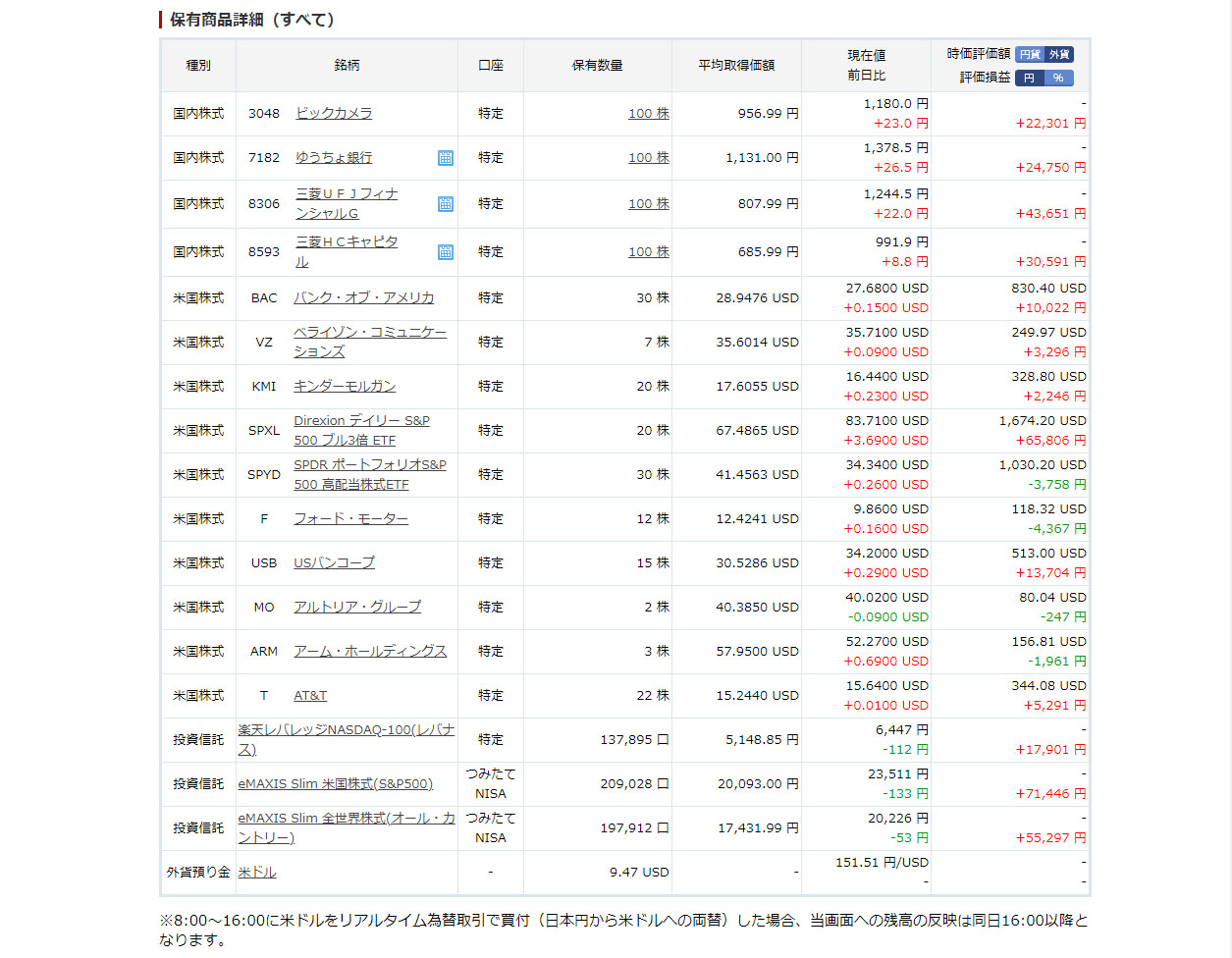Switch 時価評価額 display to 外貨
1232x958 pixels.
[x=1058, y=55]
